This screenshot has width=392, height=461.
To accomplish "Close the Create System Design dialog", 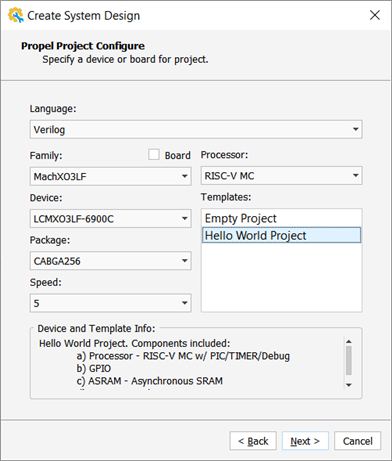I will (x=375, y=15).
